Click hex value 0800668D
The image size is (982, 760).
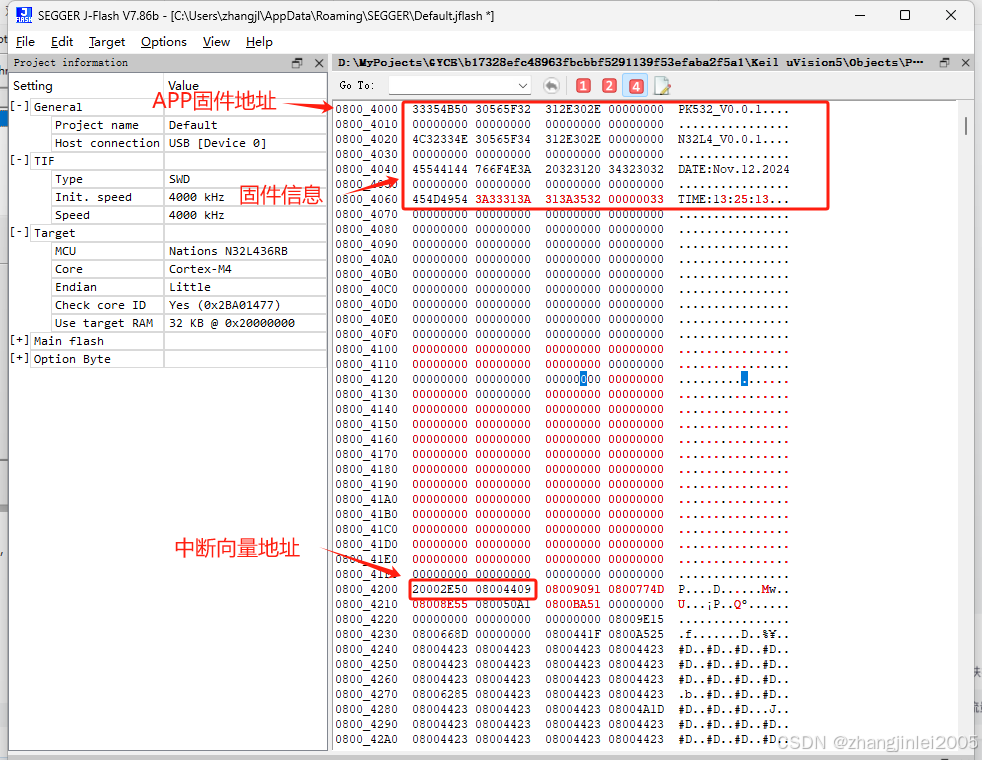coord(440,634)
